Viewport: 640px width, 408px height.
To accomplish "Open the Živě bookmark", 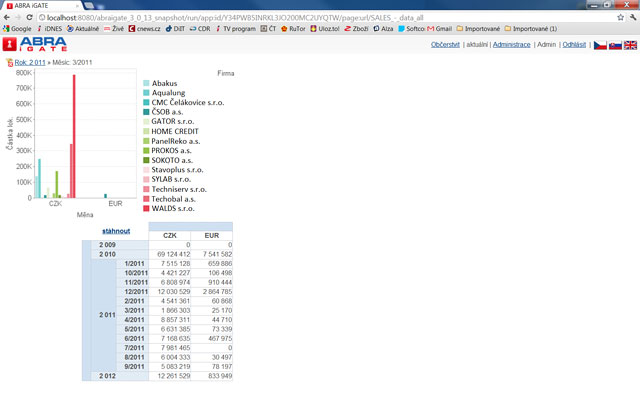I will click(114, 29).
